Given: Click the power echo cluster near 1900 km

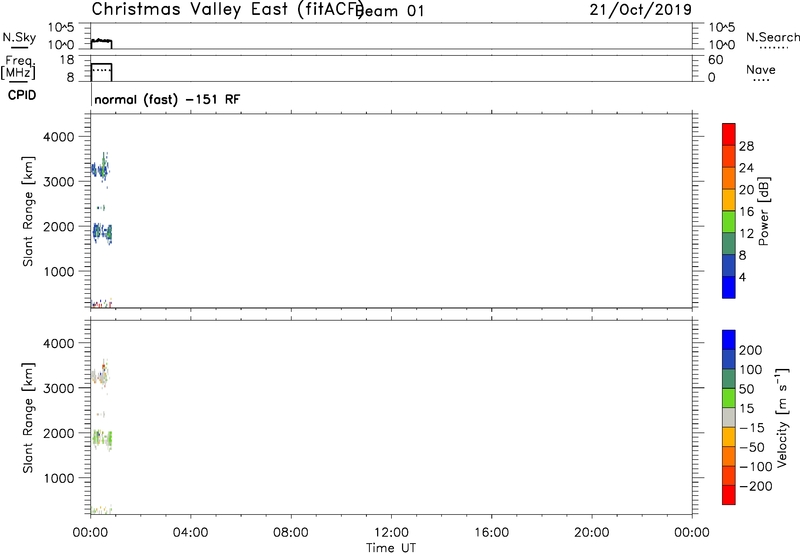Looking at the screenshot, I should coord(102,233).
